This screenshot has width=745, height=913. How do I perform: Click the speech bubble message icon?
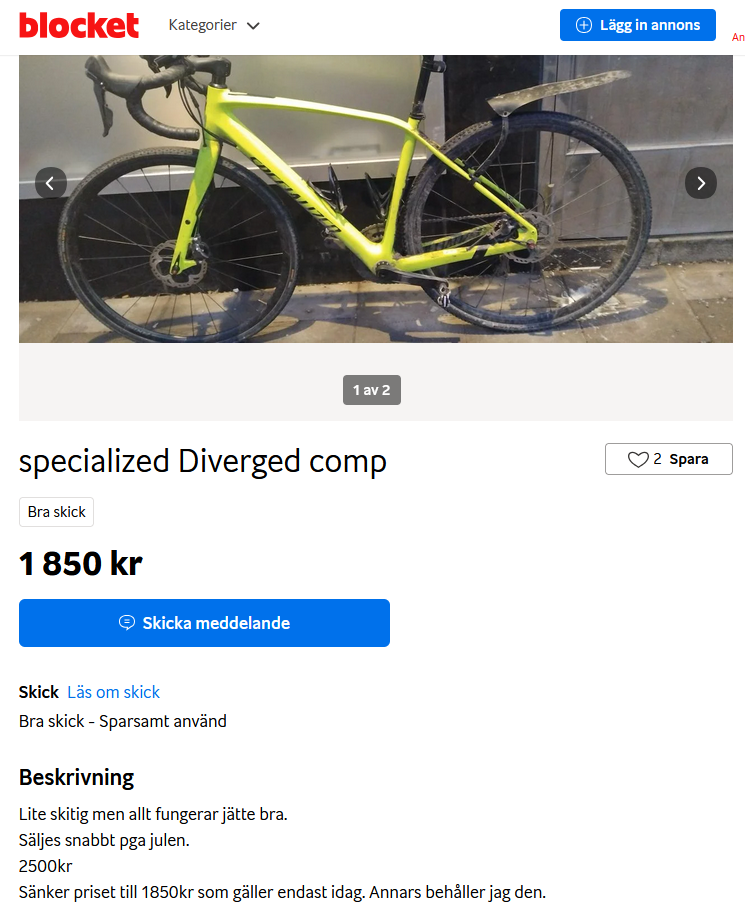pos(126,623)
